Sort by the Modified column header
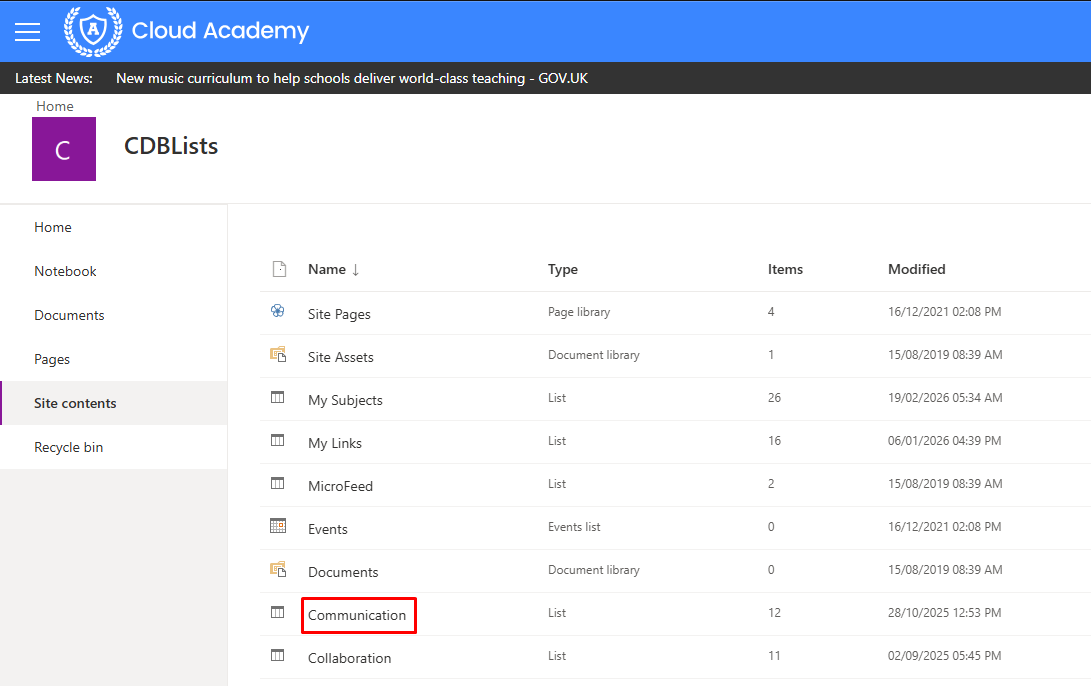 916,269
